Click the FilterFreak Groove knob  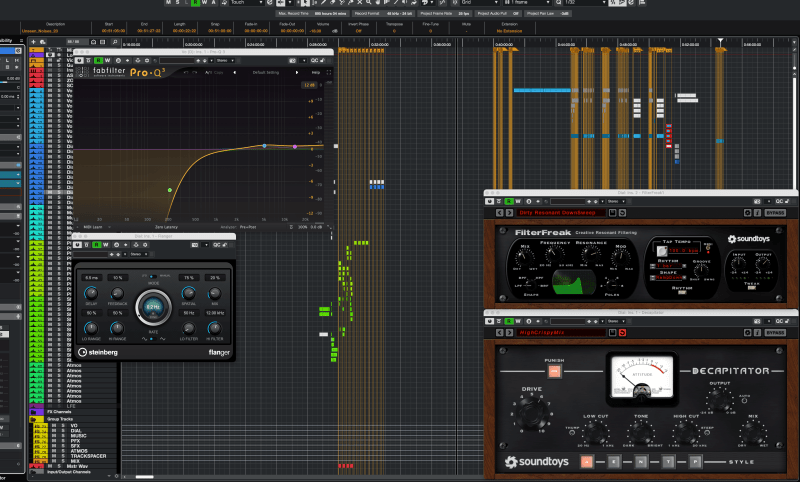[702, 270]
